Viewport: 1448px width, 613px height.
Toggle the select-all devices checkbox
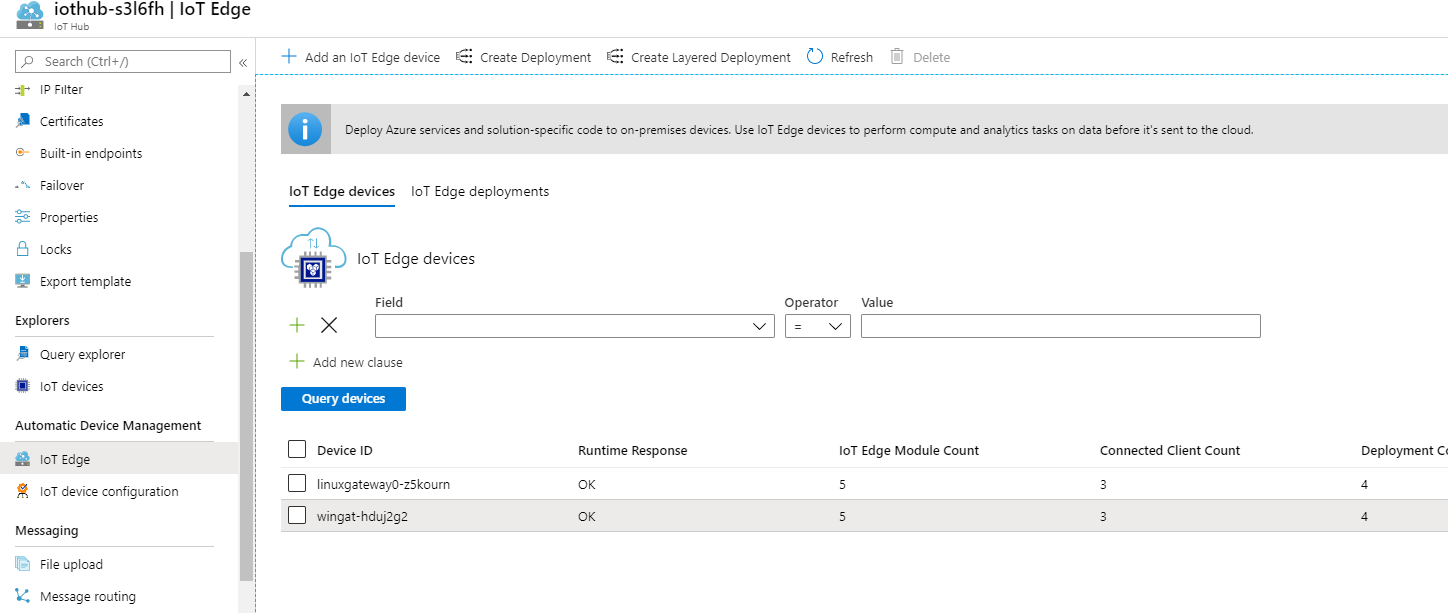point(297,450)
